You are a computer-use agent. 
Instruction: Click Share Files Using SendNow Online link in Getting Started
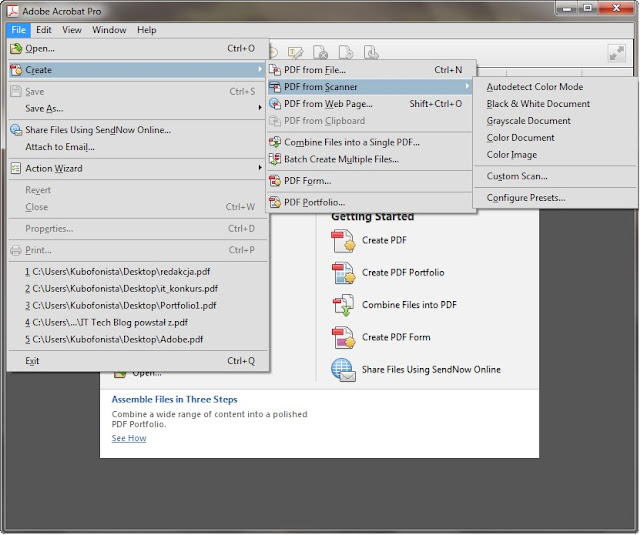click(x=431, y=369)
